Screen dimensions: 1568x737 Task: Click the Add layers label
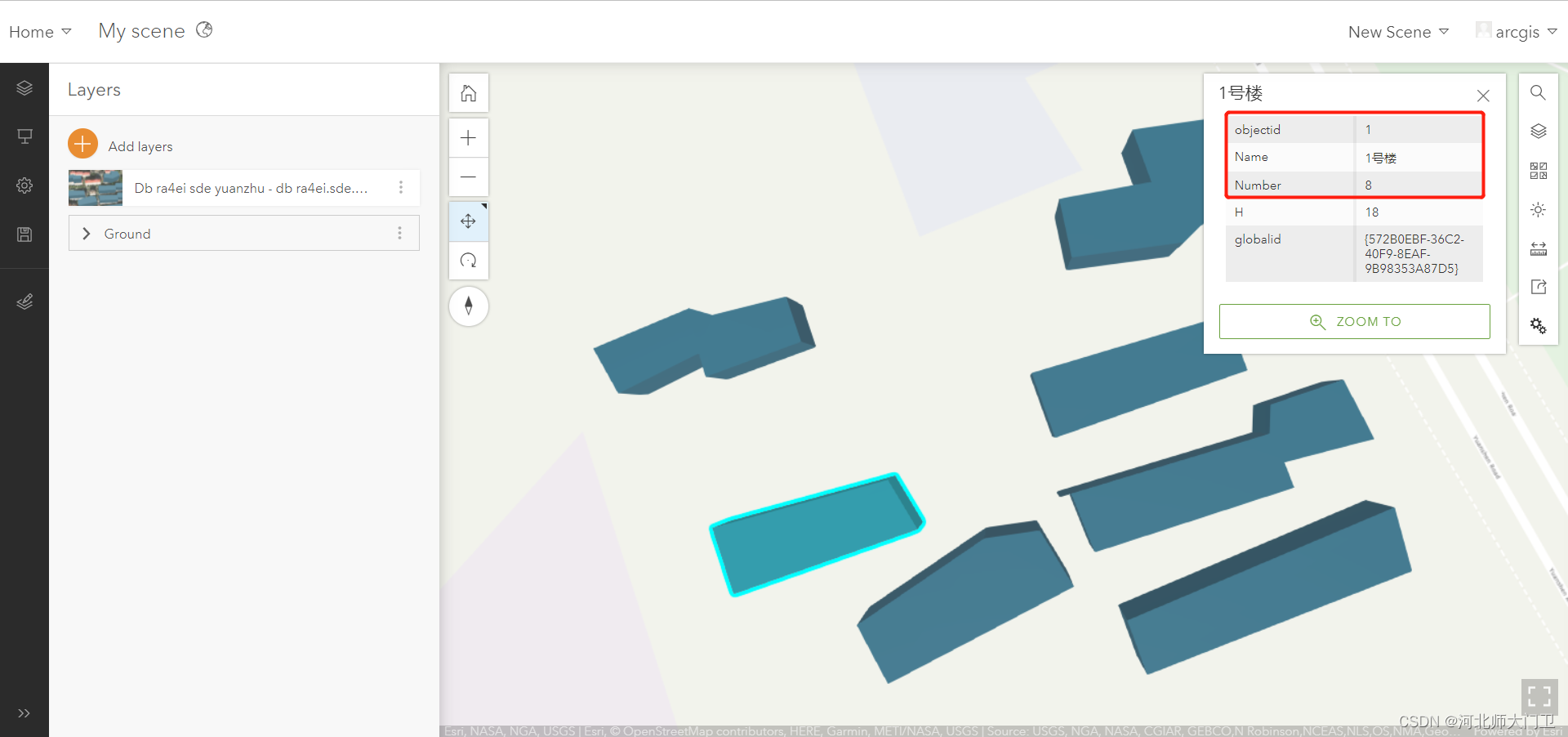click(140, 146)
